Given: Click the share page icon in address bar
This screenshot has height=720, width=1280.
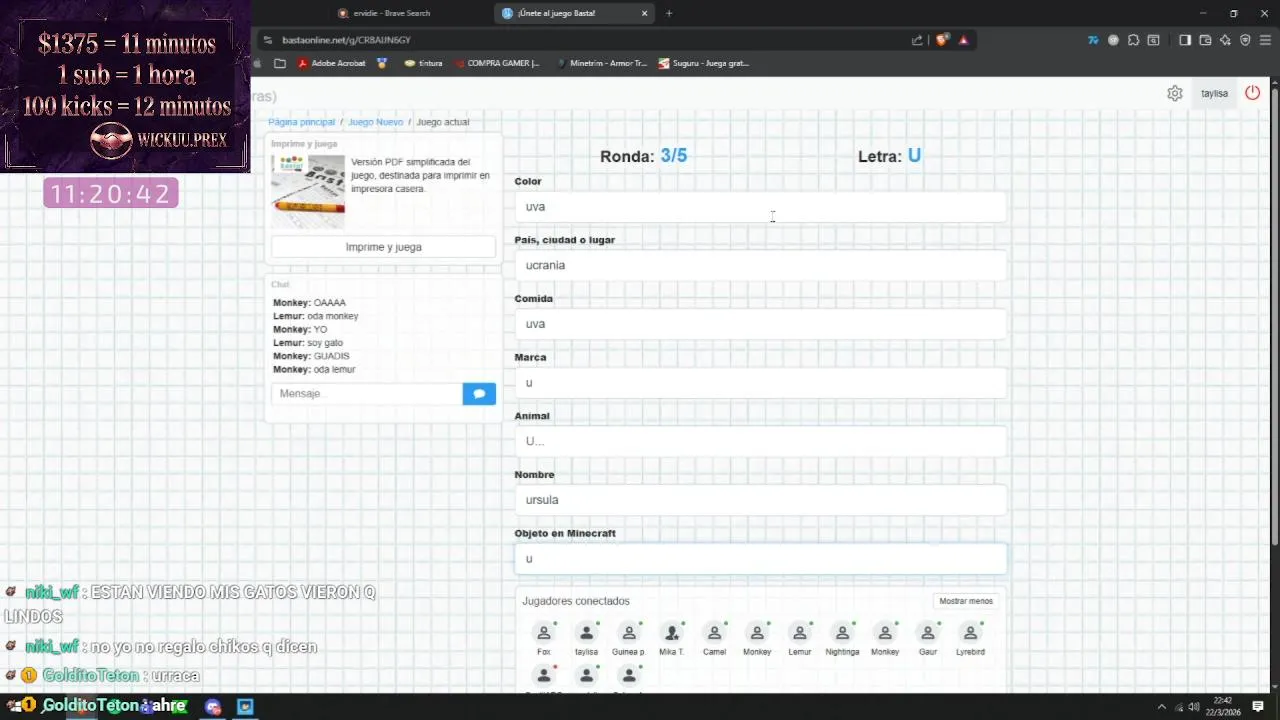Looking at the screenshot, I should pyautogui.click(x=917, y=40).
